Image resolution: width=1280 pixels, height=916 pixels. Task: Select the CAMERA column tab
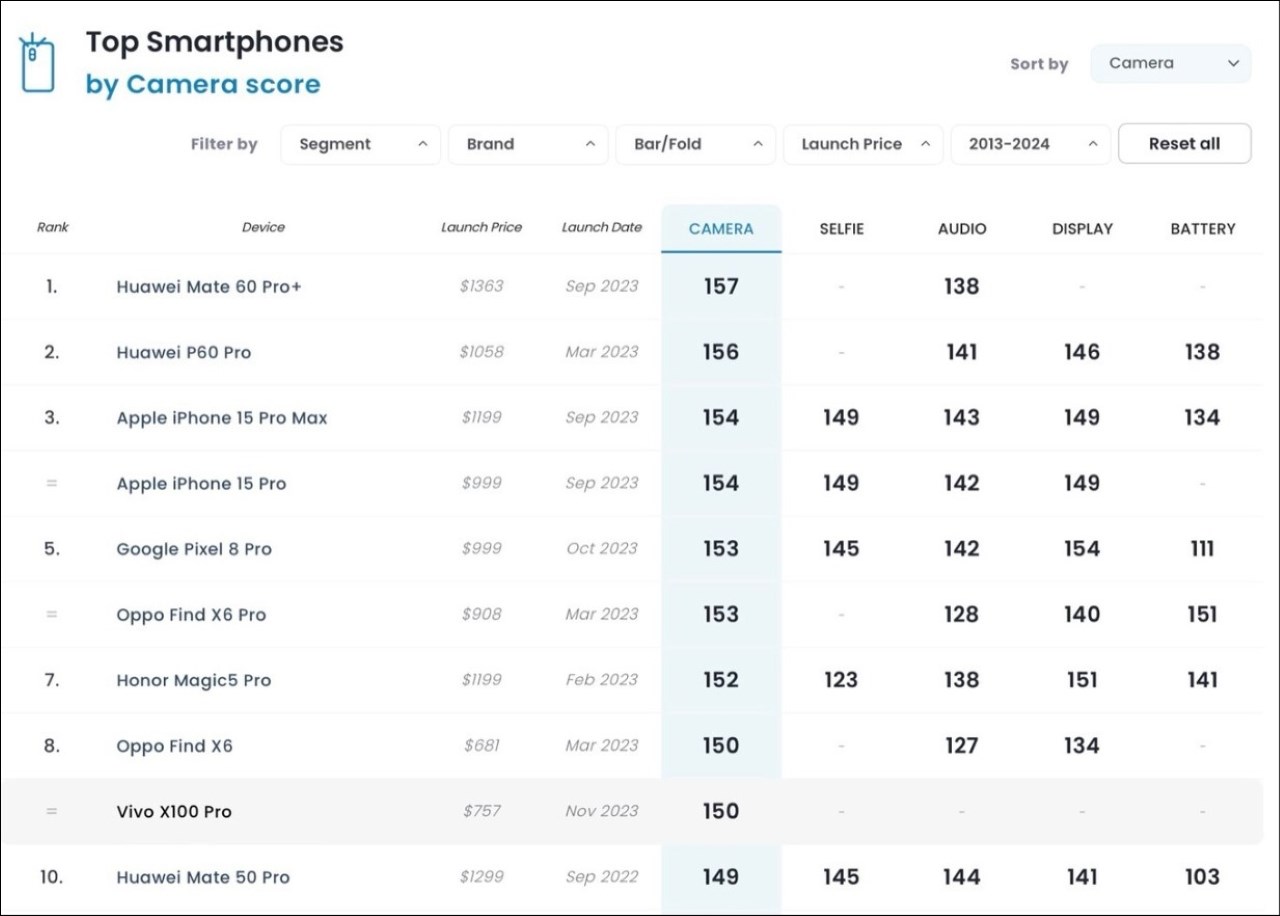coord(721,229)
